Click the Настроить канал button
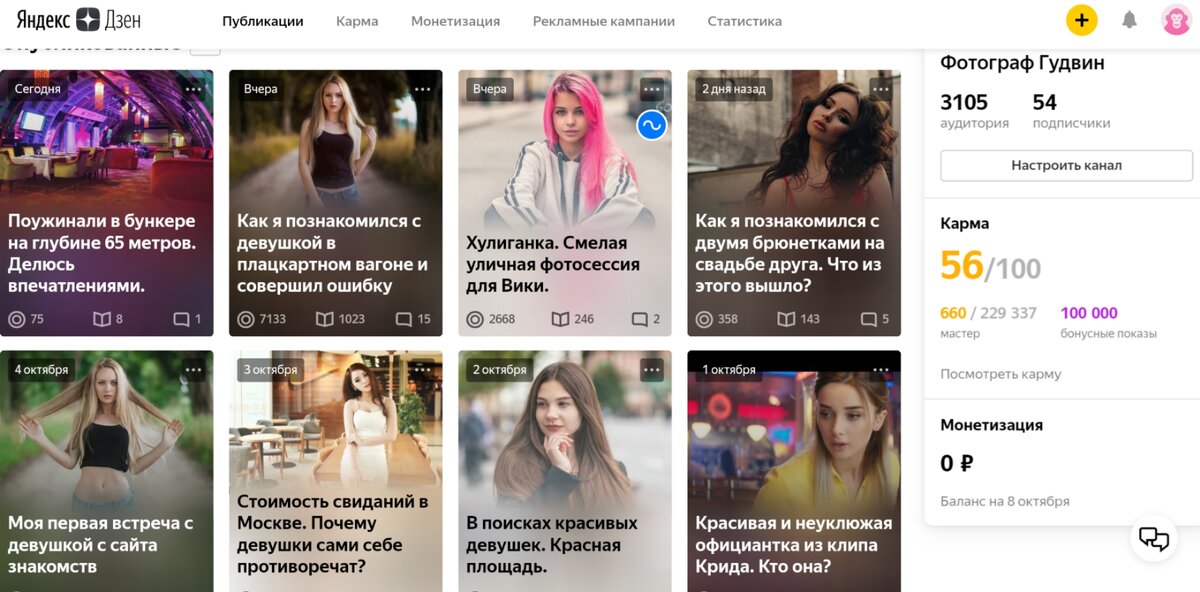 1067,166
